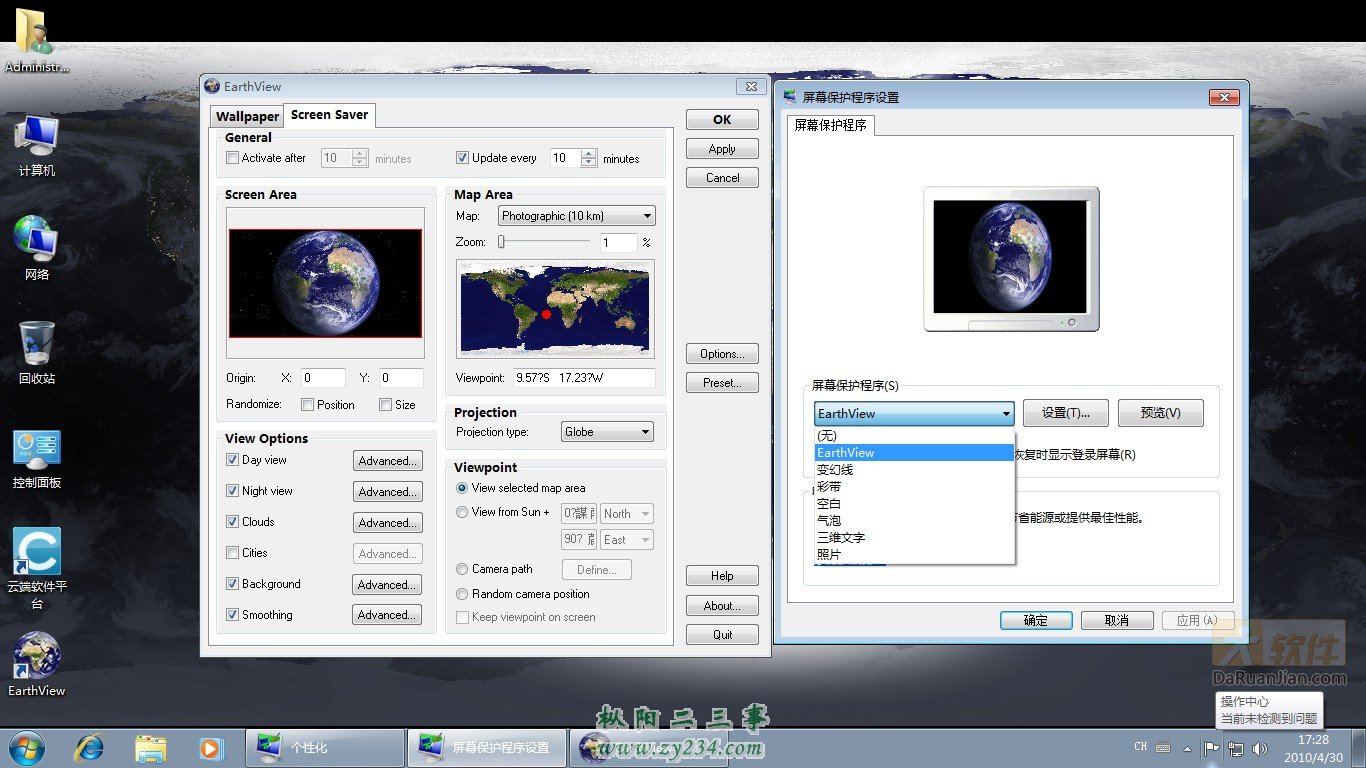This screenshot has width=1366, height=768.
Task: Click the 设置(T)... button
Action: [x=1064, y=413]
